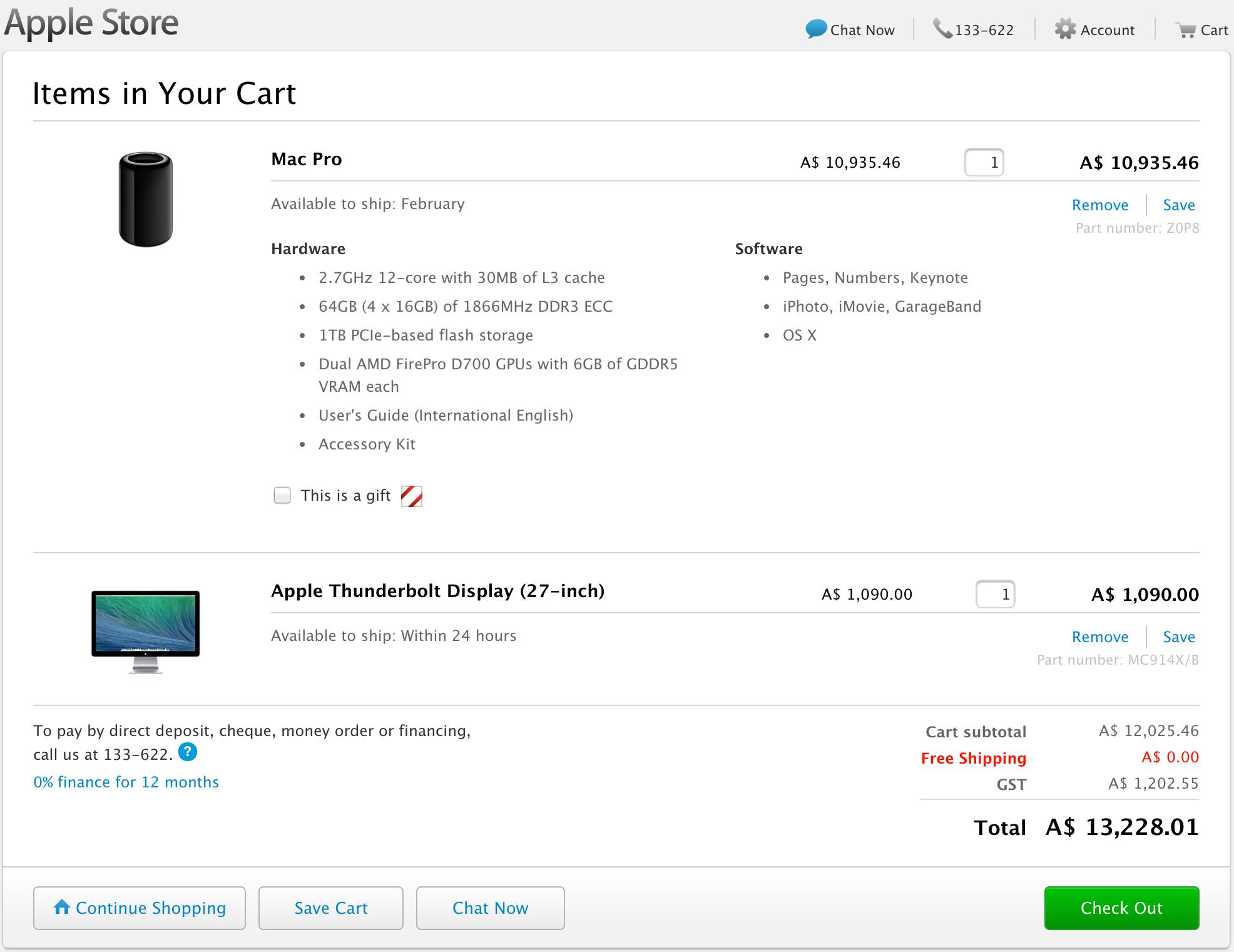Remove the Mac Pro from cart

[1100, 205]
